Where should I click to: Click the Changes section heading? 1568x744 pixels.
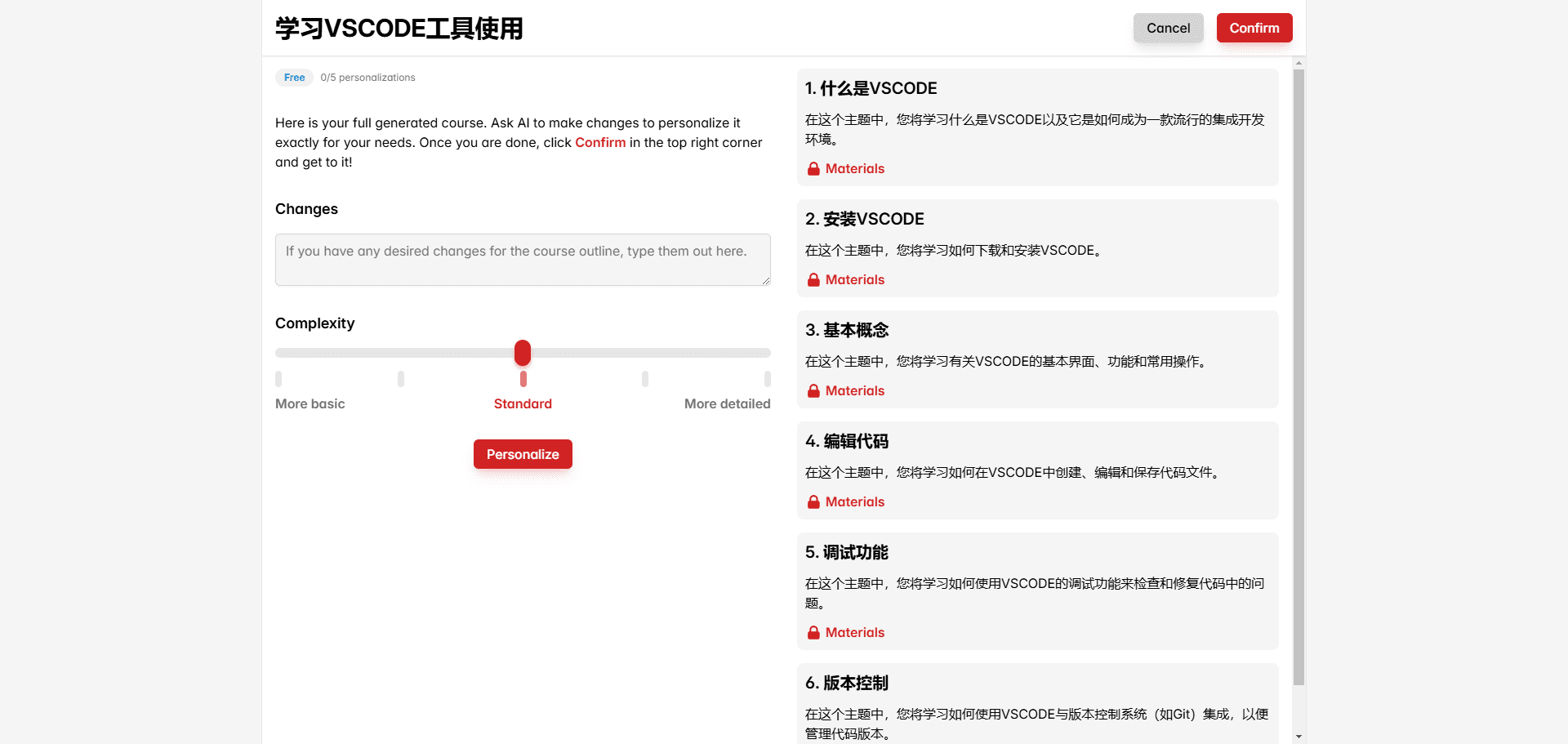[306, 209]
